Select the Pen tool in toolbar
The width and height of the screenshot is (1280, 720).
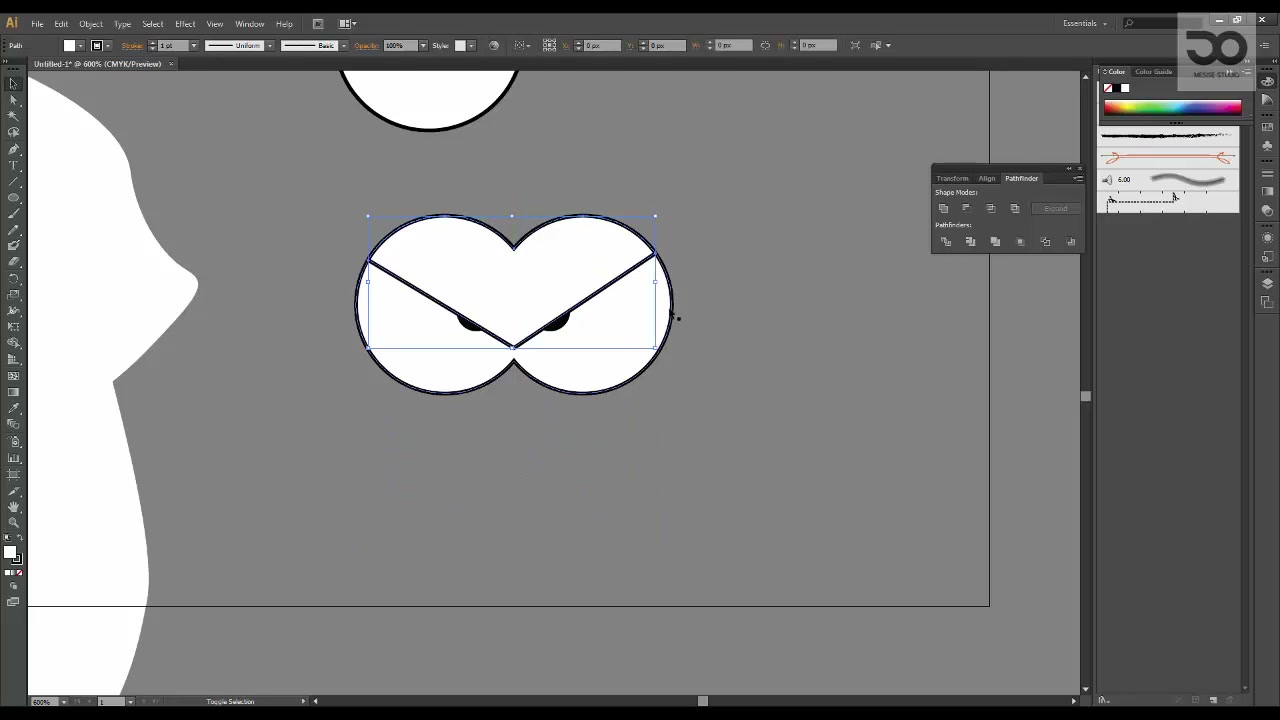click(x=13, y=148)
